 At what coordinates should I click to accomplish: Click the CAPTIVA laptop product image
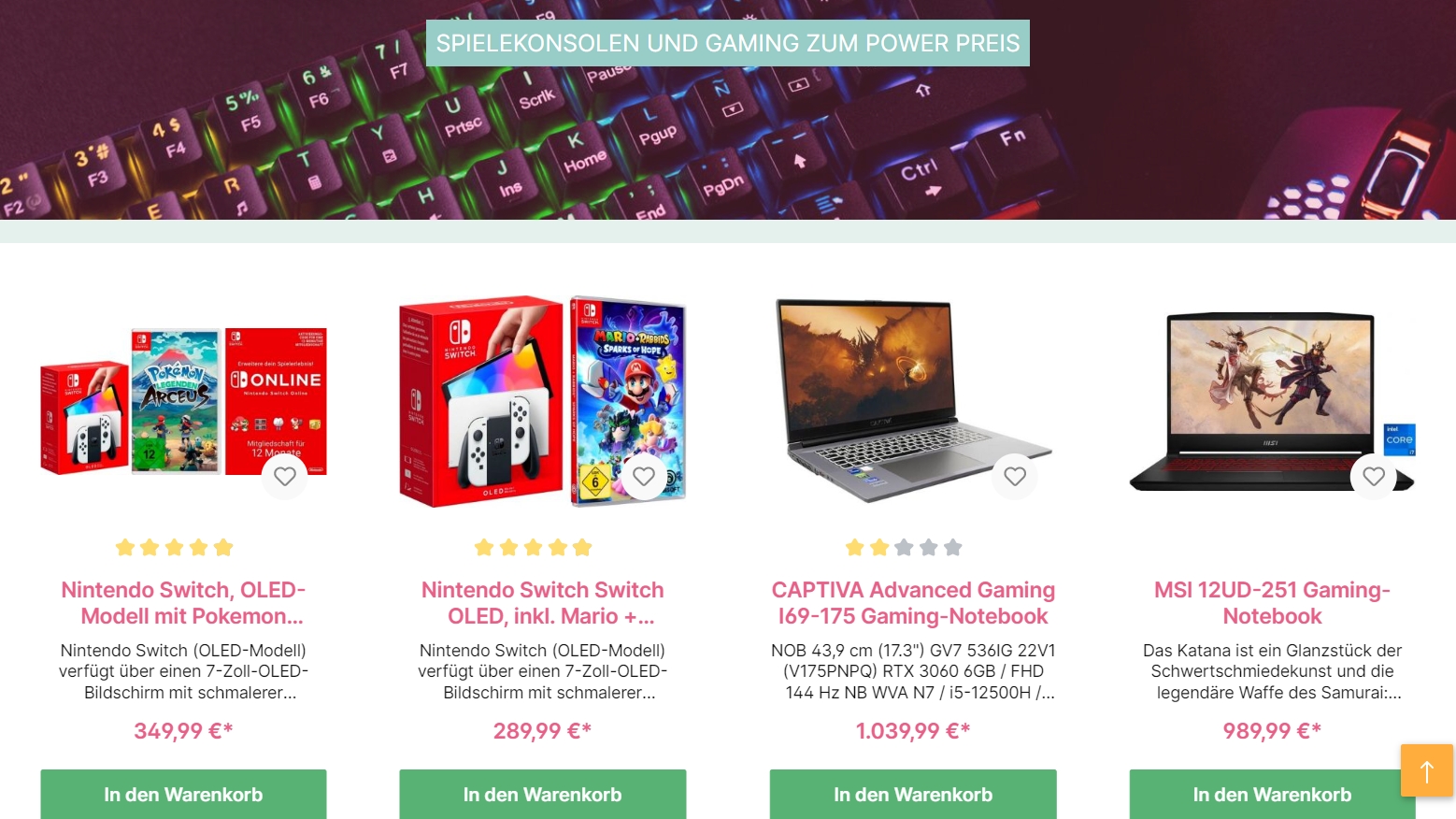(x=913, y=400)
